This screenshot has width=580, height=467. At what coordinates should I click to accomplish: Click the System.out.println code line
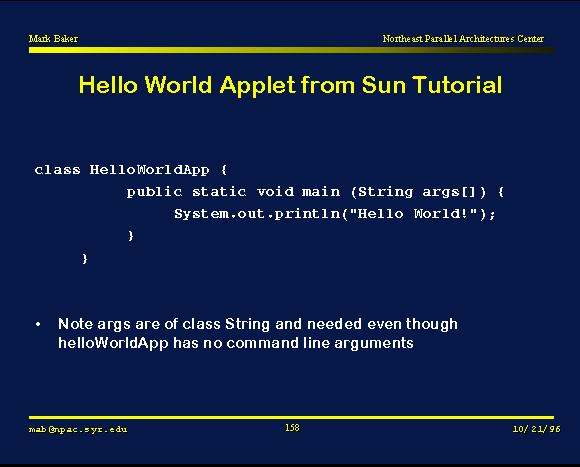coord(335,214)
